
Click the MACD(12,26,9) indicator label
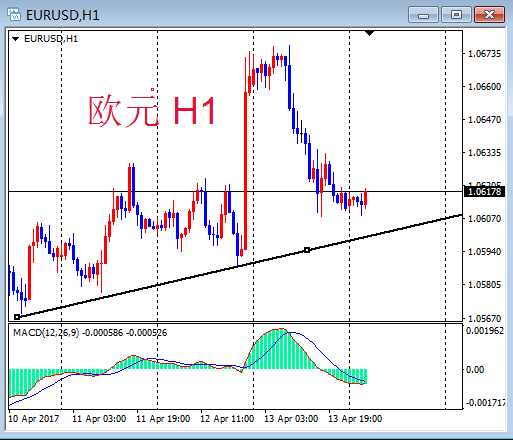click(46, 332)
